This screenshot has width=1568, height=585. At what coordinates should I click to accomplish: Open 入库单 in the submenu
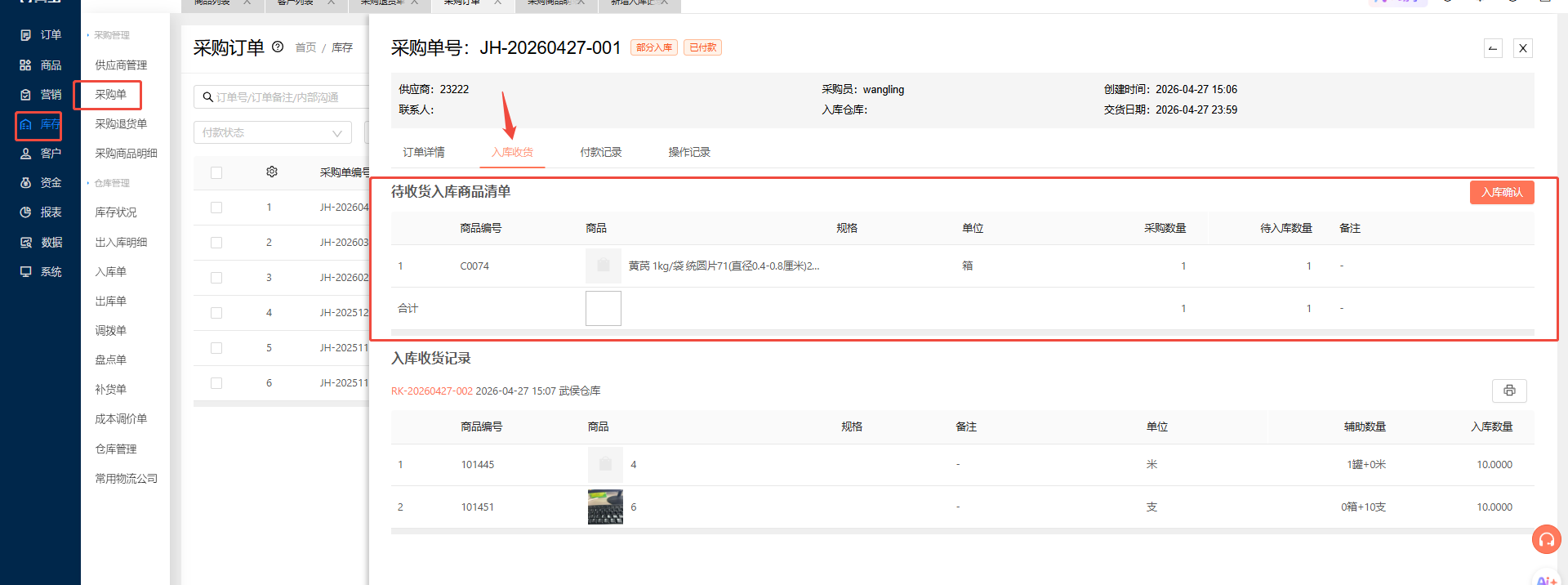pyautogui.click(x=110, y=272)
